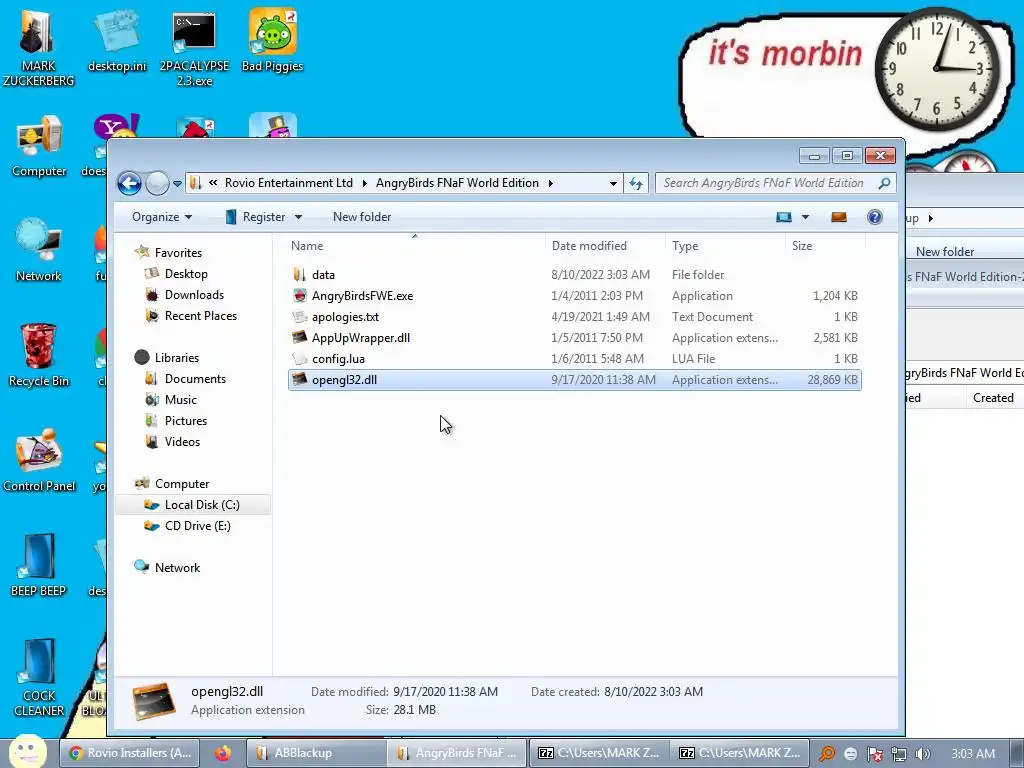Open Desktop in the Favorites list

[x=186, y=274]
